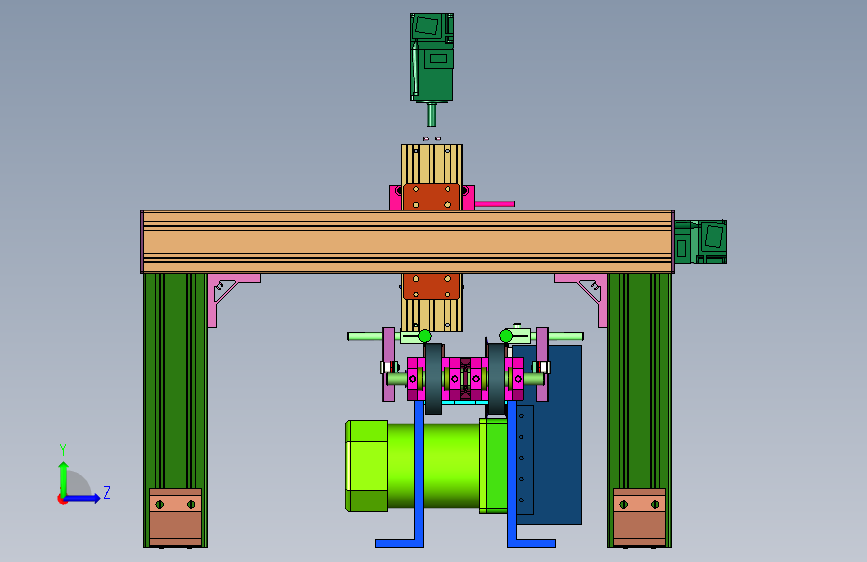Screen dimensions: 867x562
Task: Select the red-orange carriage plate above the beam
Action: tap(432, 197)
